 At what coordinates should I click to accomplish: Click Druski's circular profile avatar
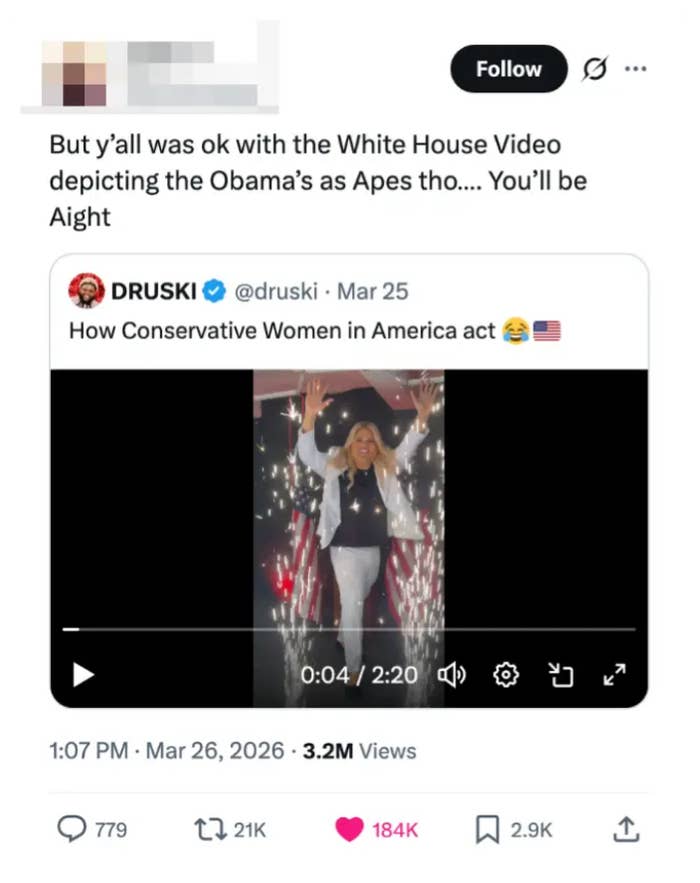tap(89, 291)
